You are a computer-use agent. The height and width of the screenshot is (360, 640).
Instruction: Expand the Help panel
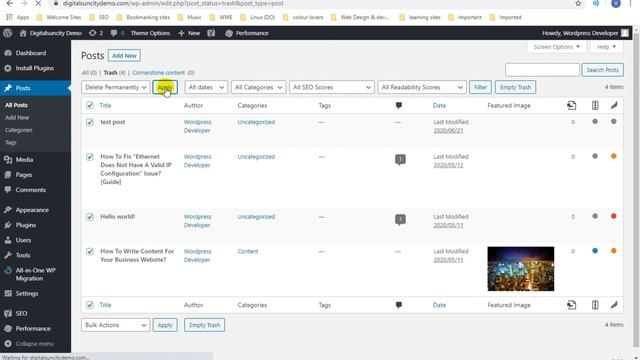[x=606, y=47]
